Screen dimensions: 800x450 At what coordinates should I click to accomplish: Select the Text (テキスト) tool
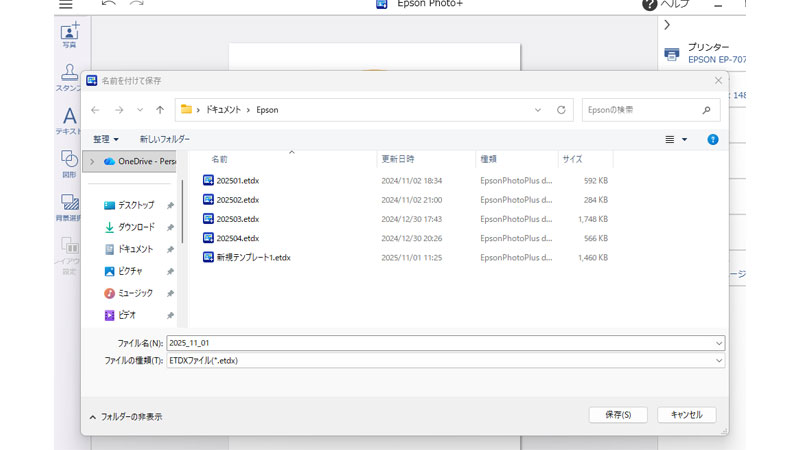pyautogui.click(x=69, y=118)
